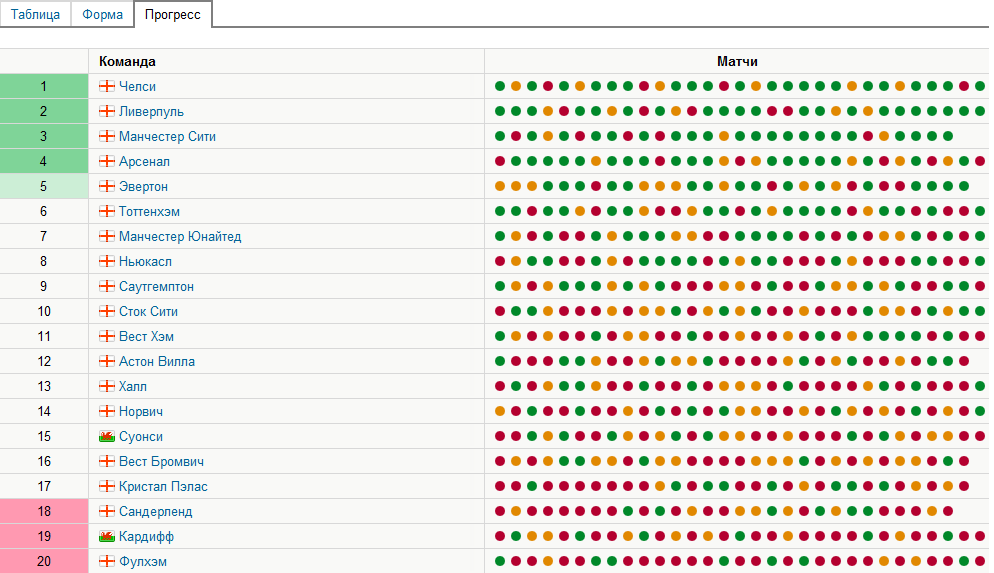Image resolution: width=994 pixels, height=573 pixels.
Task: Click the flag icon beside Манчестер Юнайтед
Action: click(x=107, y=236)
